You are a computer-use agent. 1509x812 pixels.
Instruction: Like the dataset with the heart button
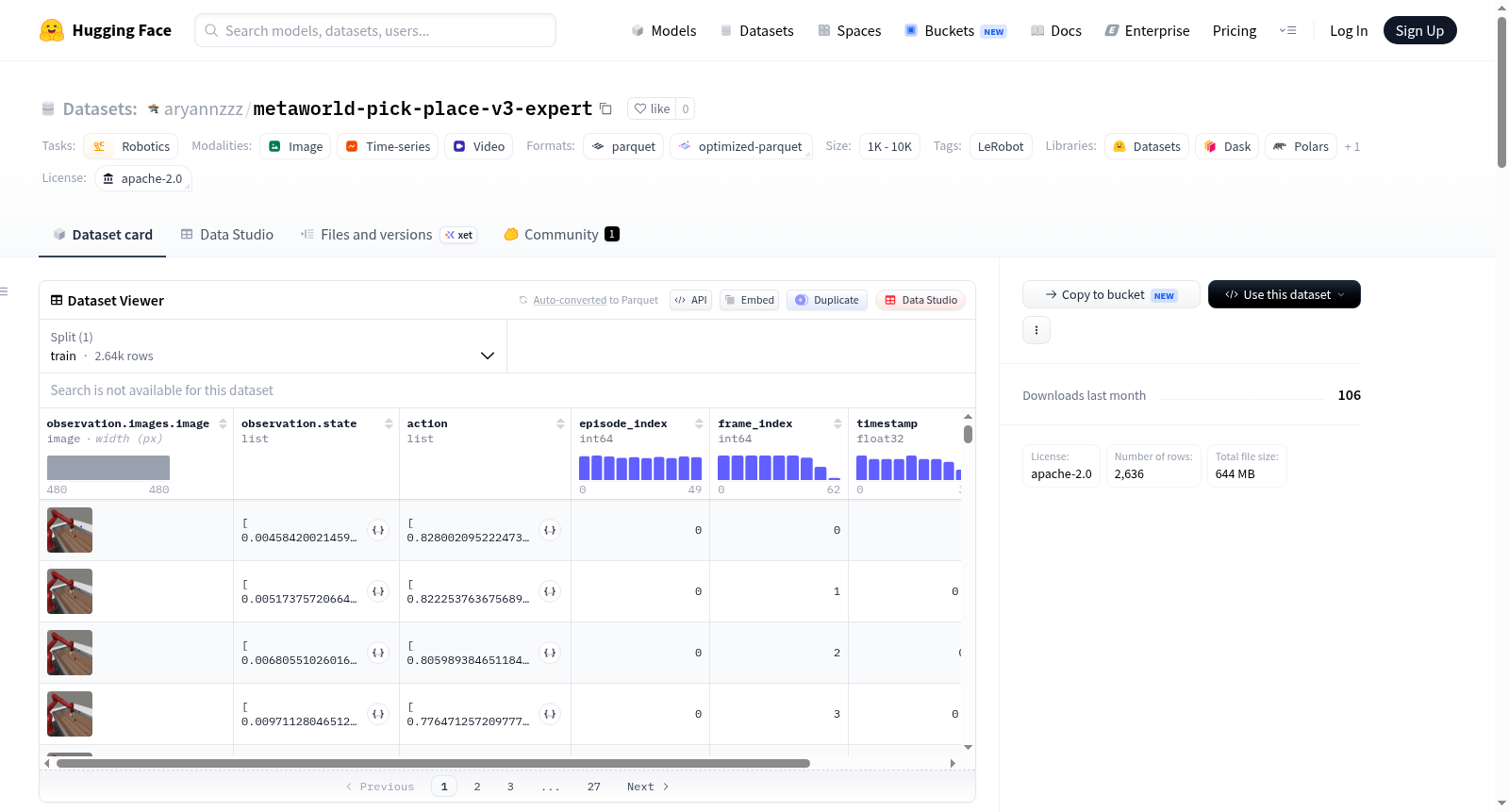pos(652,108)
